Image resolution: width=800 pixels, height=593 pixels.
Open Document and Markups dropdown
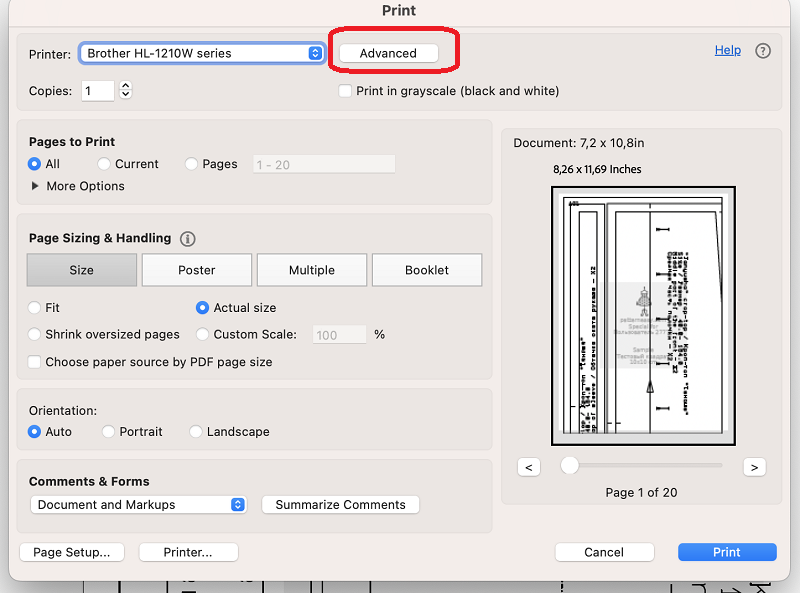tap(138, 505)
